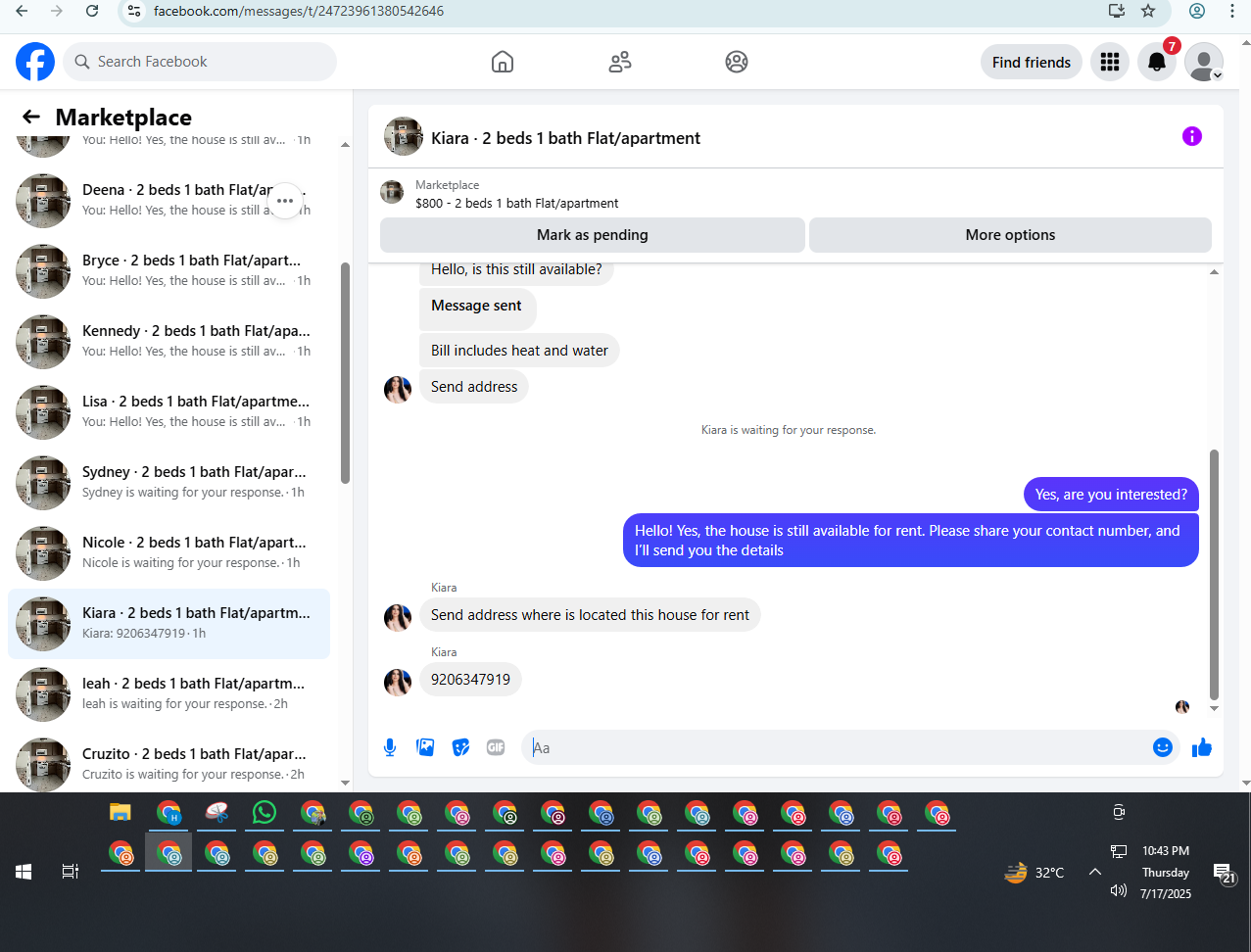Click browser Back button
This screenshot has width=1251, height=952.
[22, 11]
